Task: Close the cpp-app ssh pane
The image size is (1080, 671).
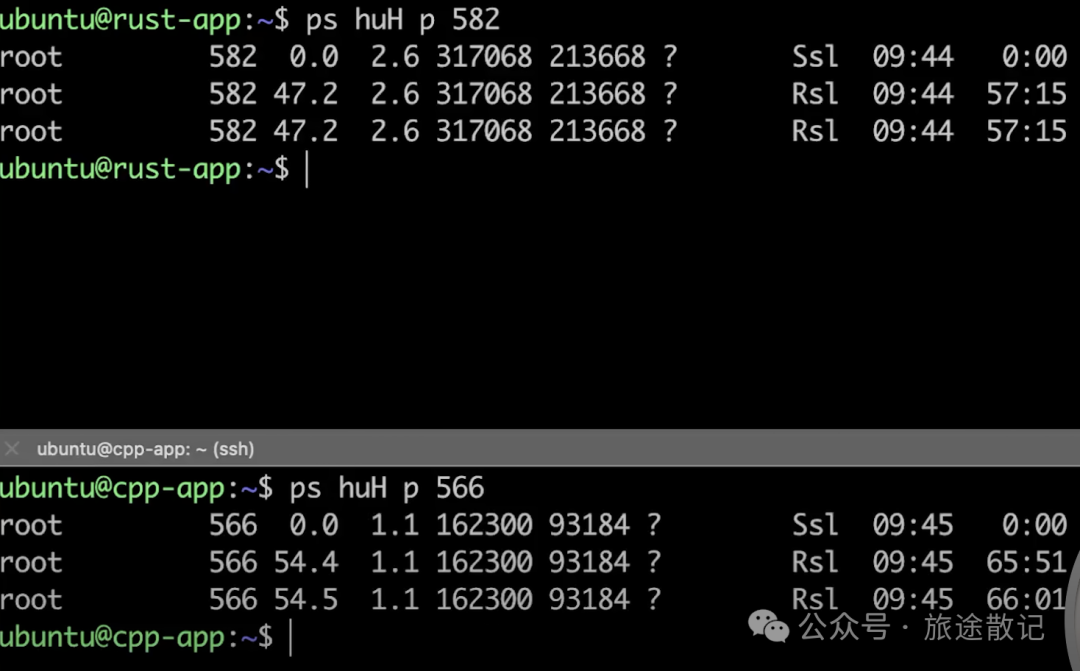Action: pyautogui.click(x=12, y=449)
